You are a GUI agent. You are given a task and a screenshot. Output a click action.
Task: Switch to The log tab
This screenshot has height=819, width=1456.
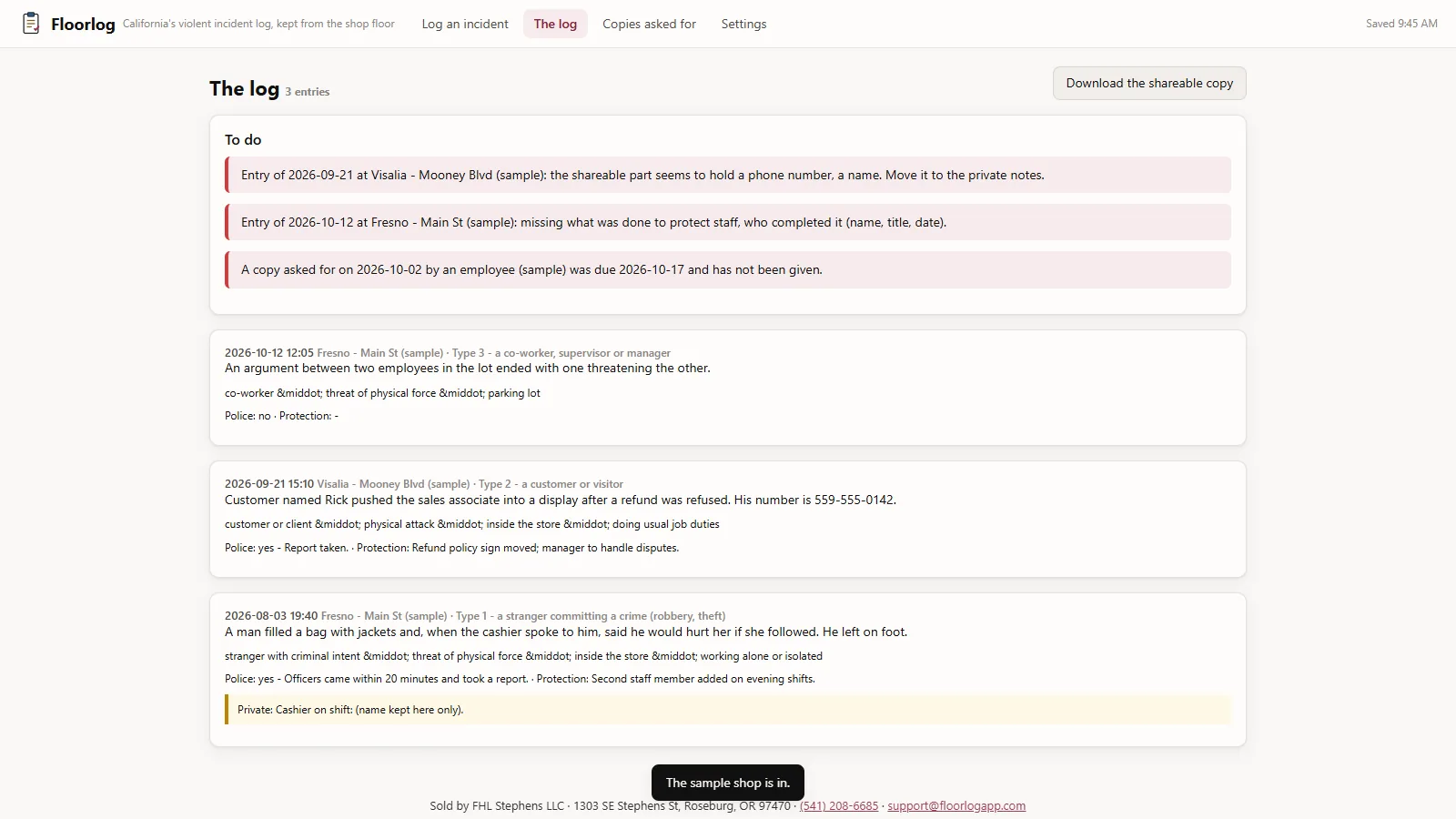(555, 24)
